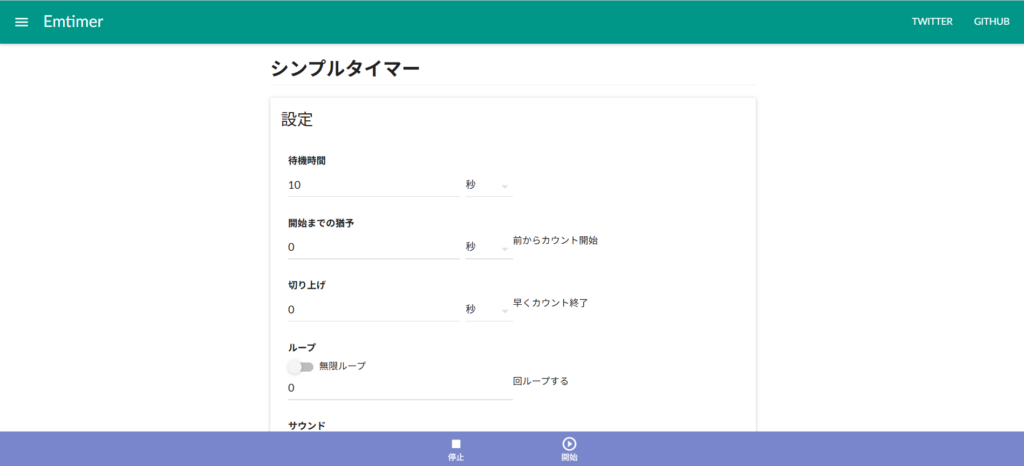Click the 無限ループ label text
This screenshot has width=1024, height=466.
coord(342,366)
